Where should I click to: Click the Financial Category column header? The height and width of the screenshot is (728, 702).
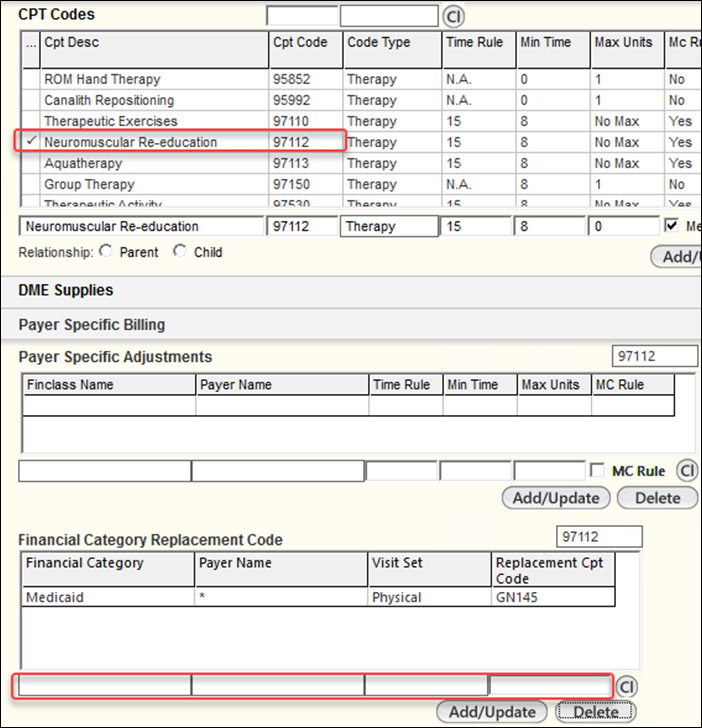(108, 569)
